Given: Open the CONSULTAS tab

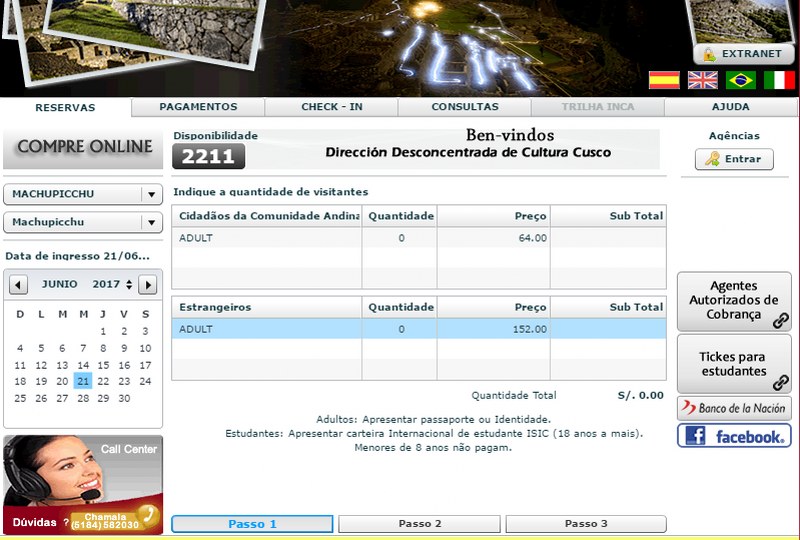Looking at the screenshot, I should (x=465, y=107).
